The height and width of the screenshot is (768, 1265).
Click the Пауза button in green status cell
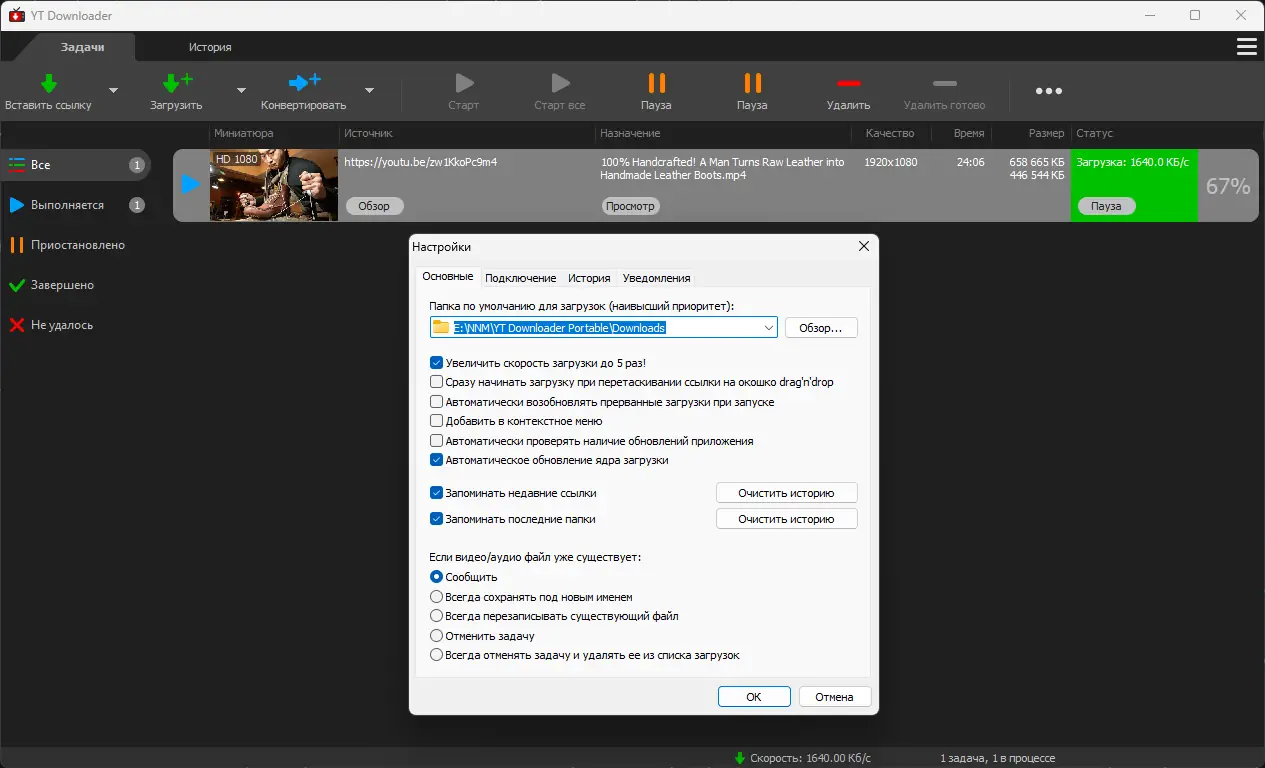(1106, 206)
